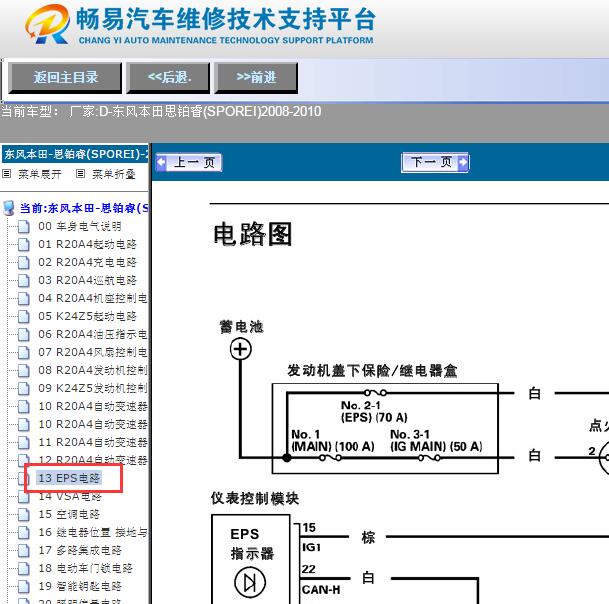The width and height of the screenshot is (609, 604).
Task: Go forward with the >>前进 button
Action: coord(256,78)
